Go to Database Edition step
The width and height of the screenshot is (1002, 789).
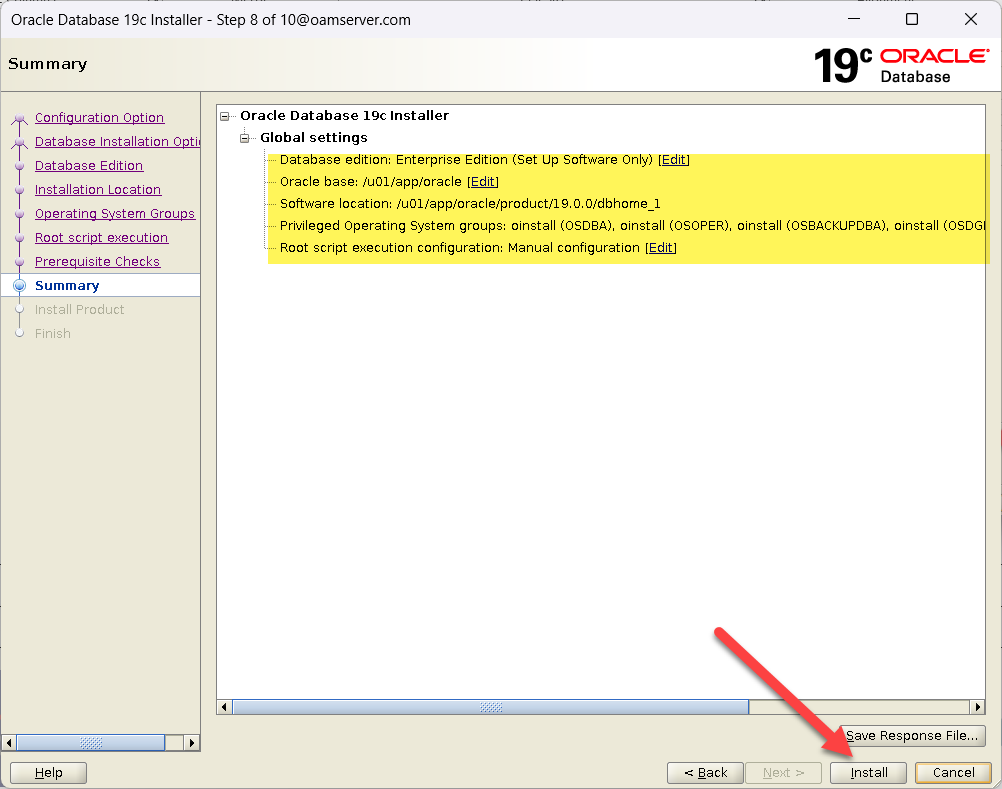click(89, 166)
